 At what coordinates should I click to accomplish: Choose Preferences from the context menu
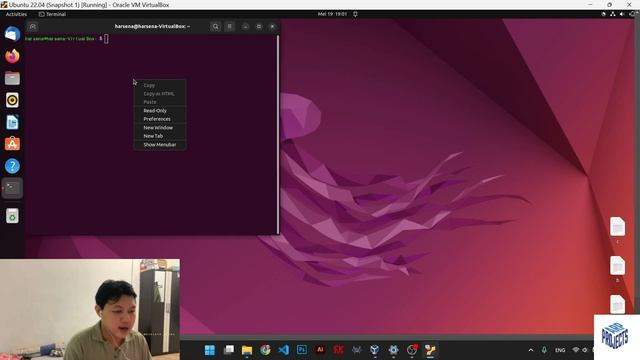pyautogui.click(x=160, y=119)
